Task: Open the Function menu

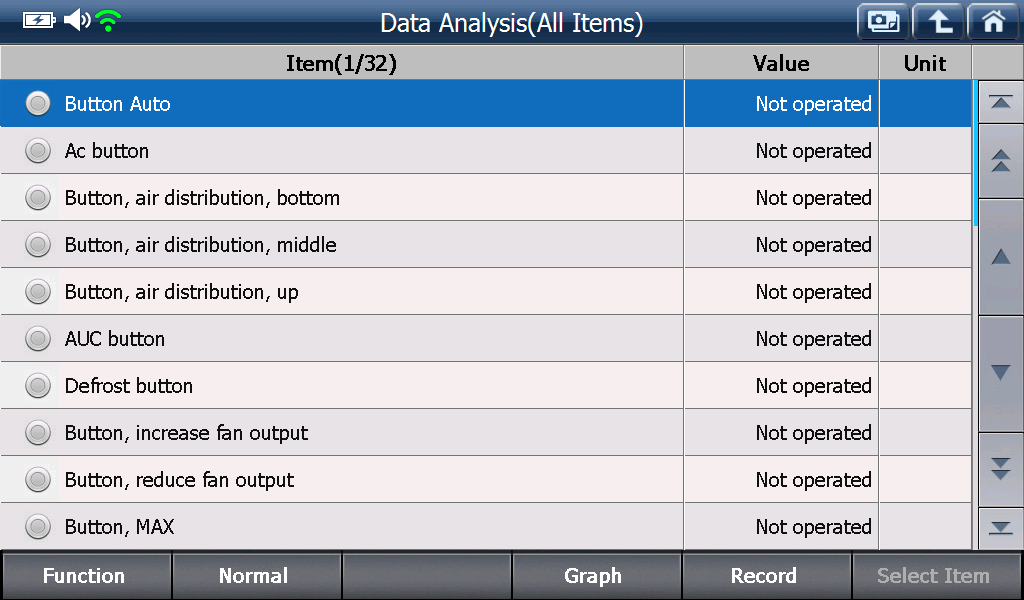Action: tap(86, 576)
